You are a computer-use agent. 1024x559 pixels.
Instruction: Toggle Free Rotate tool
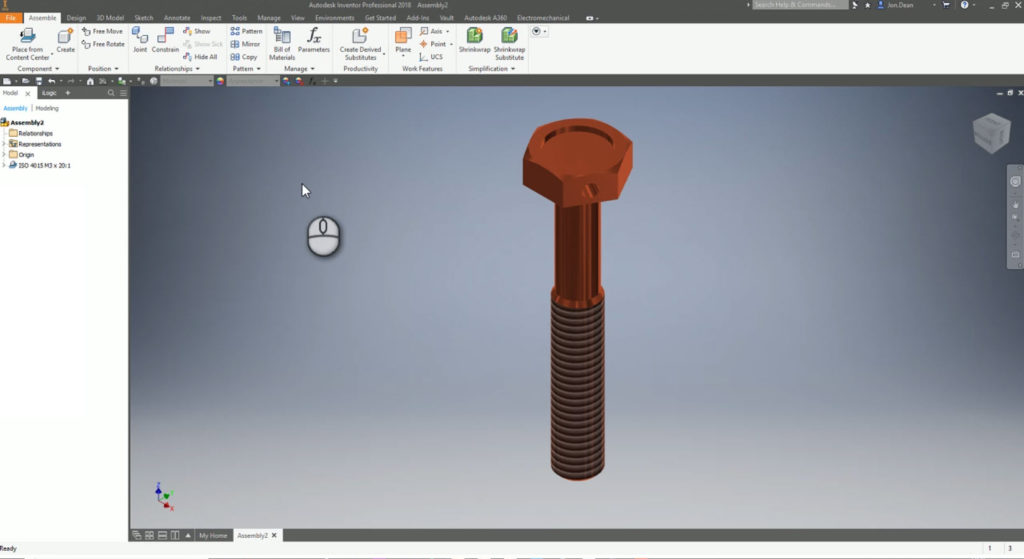103,44
